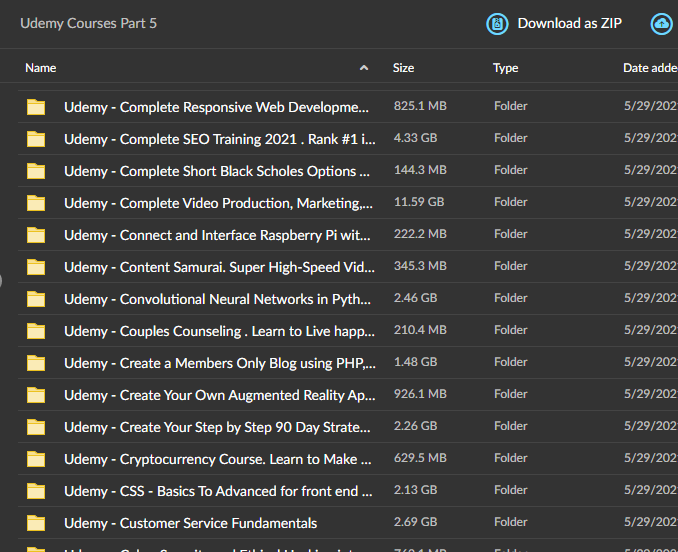678x552 pixels.
Task: Toggle the sort arrow beside the Name column
Action: tap(364, 68)
